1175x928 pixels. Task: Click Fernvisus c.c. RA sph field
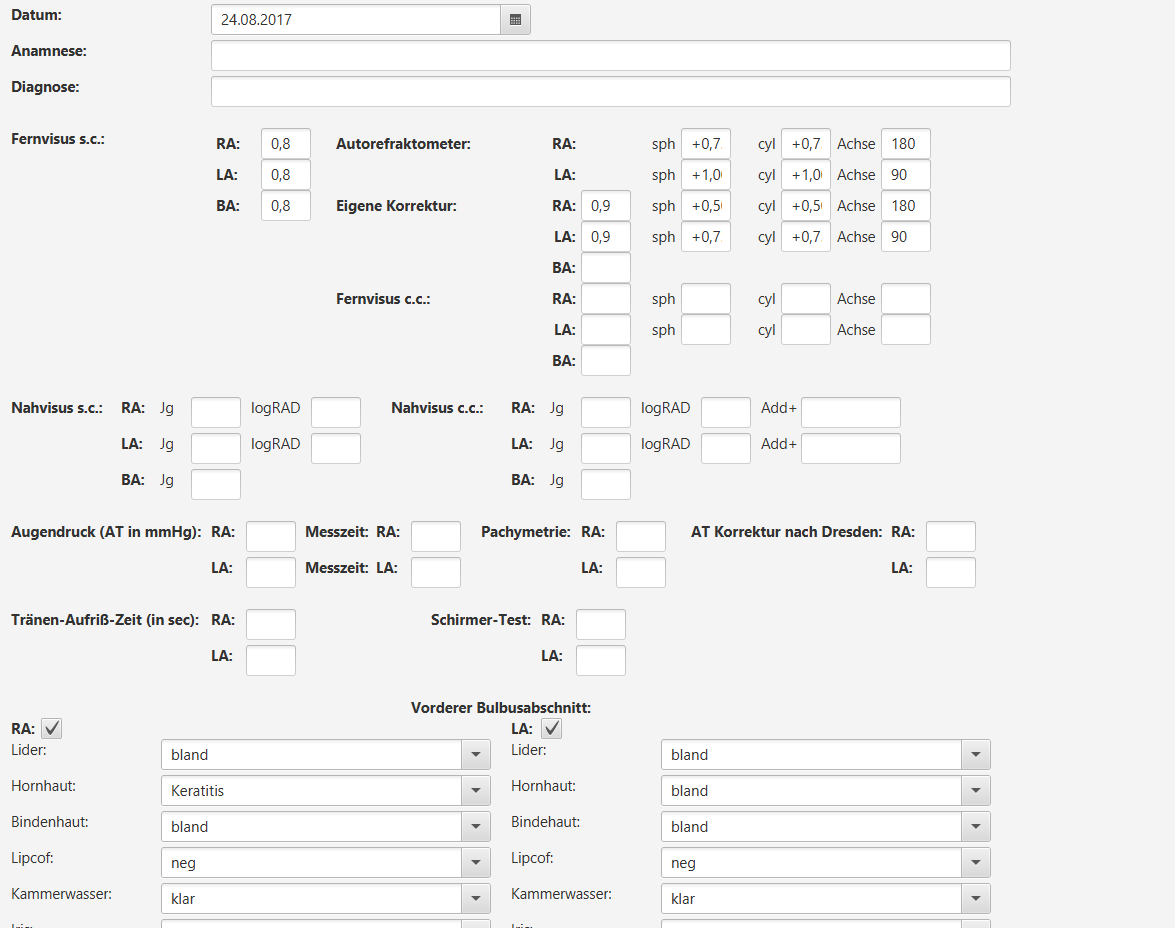(706, 298)
